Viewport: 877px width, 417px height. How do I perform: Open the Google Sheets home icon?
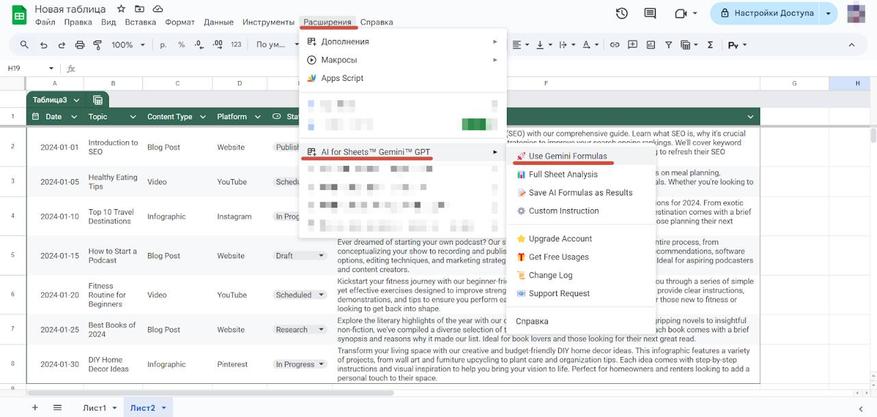click(20, 15)
